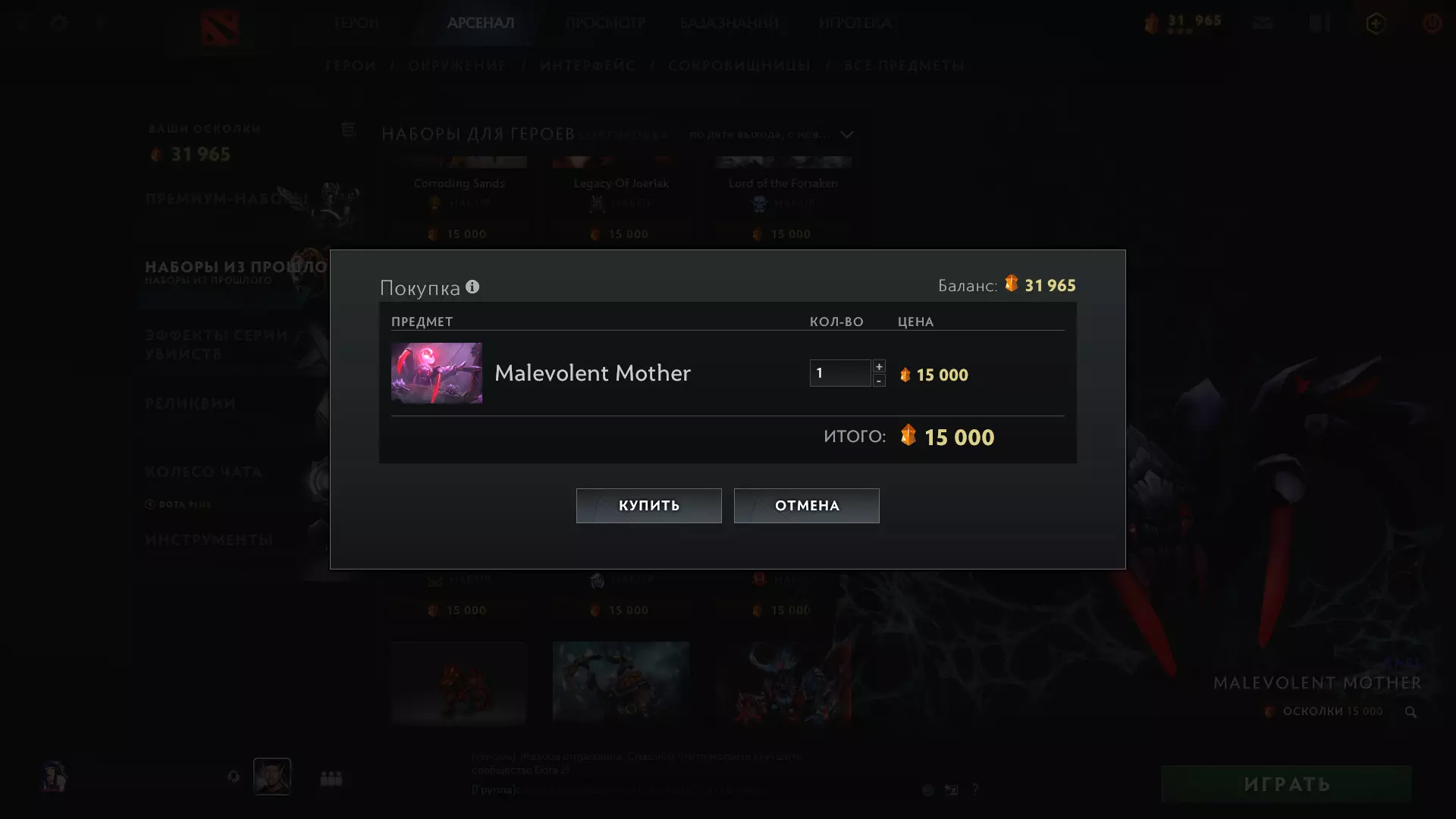This screenshot has width=1456, height=819.
Task: Click the Malevolent Mother item thumbnail
Action: 437,373
